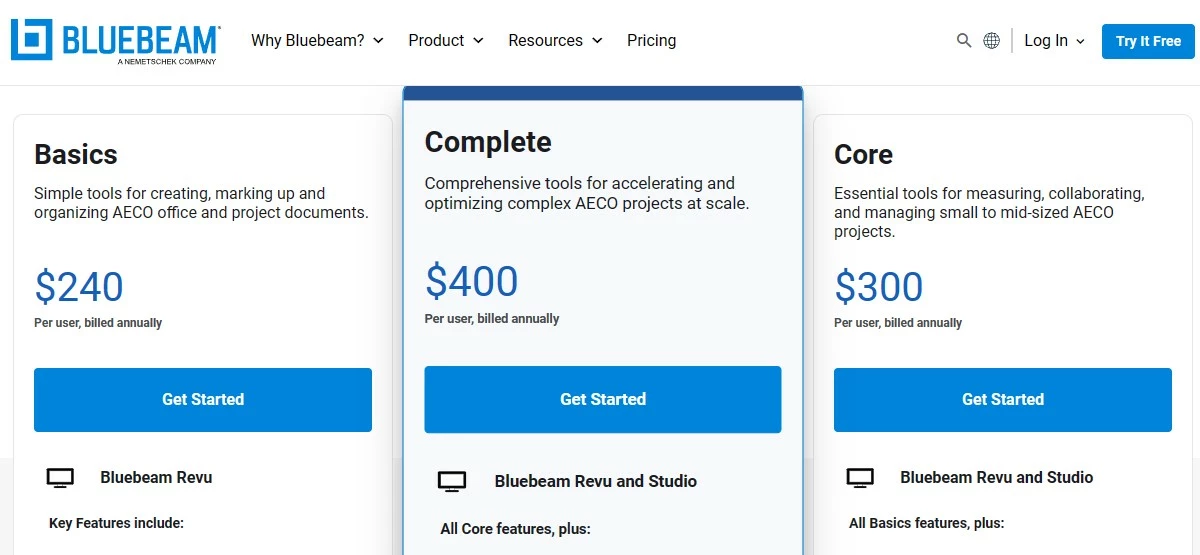The image size is (1200, 555).
Task: Click 'Key Features include:' text
Action: pyautogui.click(x=116, y=523)
